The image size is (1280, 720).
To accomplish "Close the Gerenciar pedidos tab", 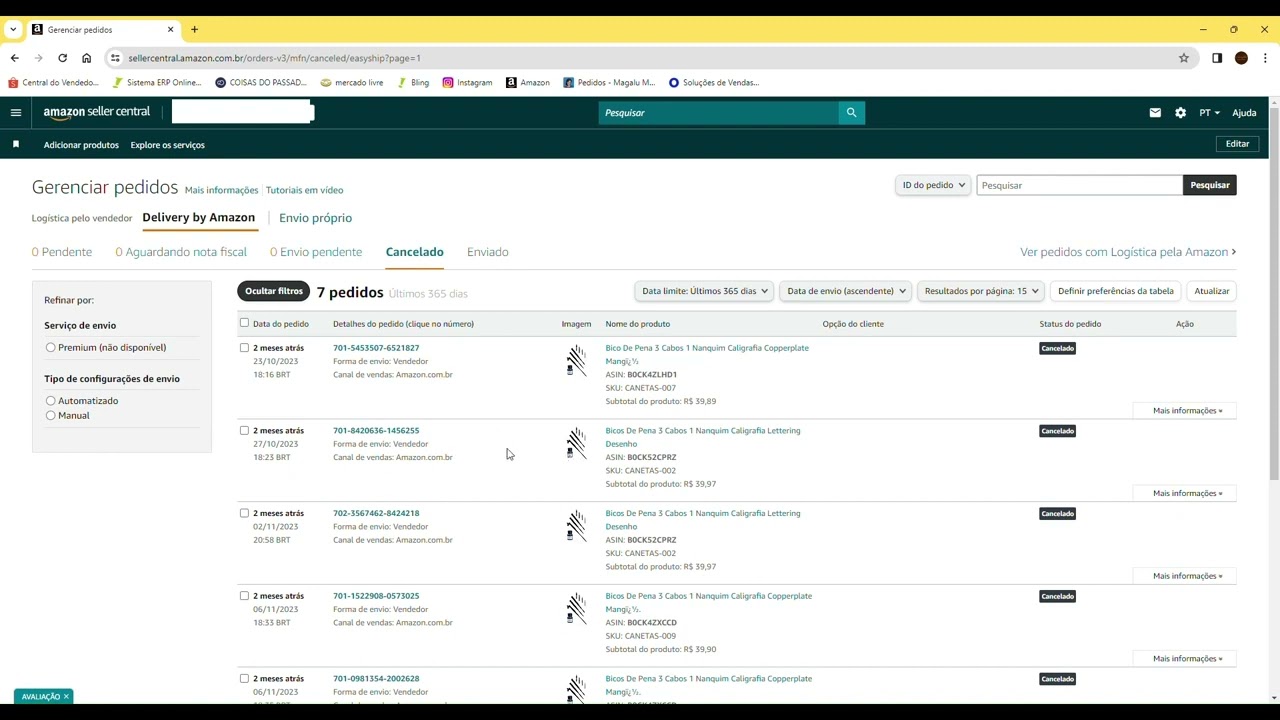I will coord(170,29).
